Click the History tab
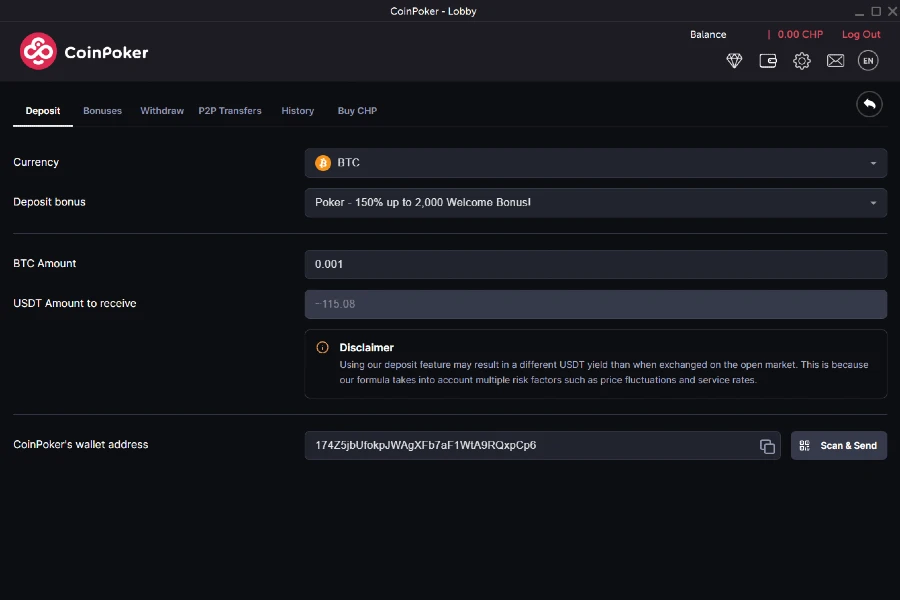Screen dimensions: 900x600 point(297,110)
